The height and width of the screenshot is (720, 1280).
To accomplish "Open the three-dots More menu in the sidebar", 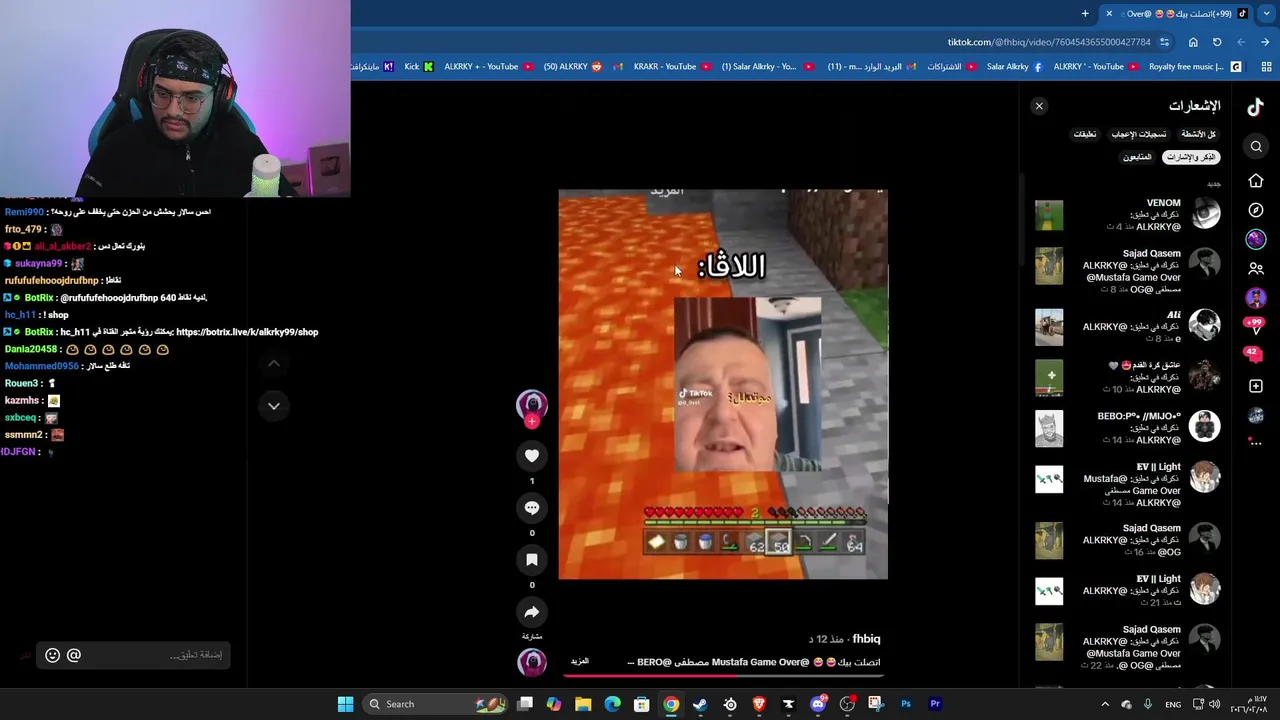I will [x=1256, y=442].
